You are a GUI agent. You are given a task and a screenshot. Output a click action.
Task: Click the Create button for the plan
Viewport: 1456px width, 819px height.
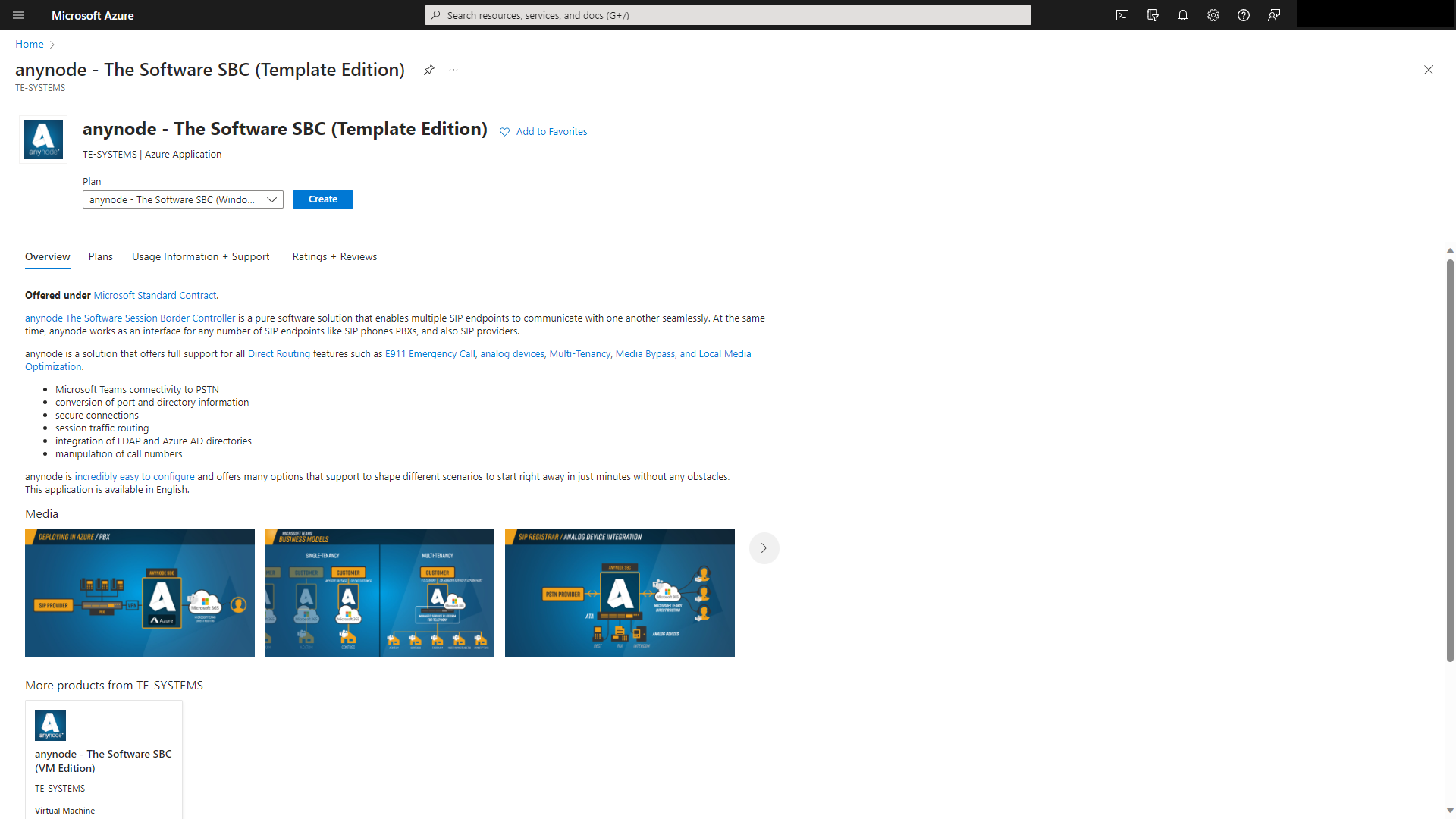323,199
